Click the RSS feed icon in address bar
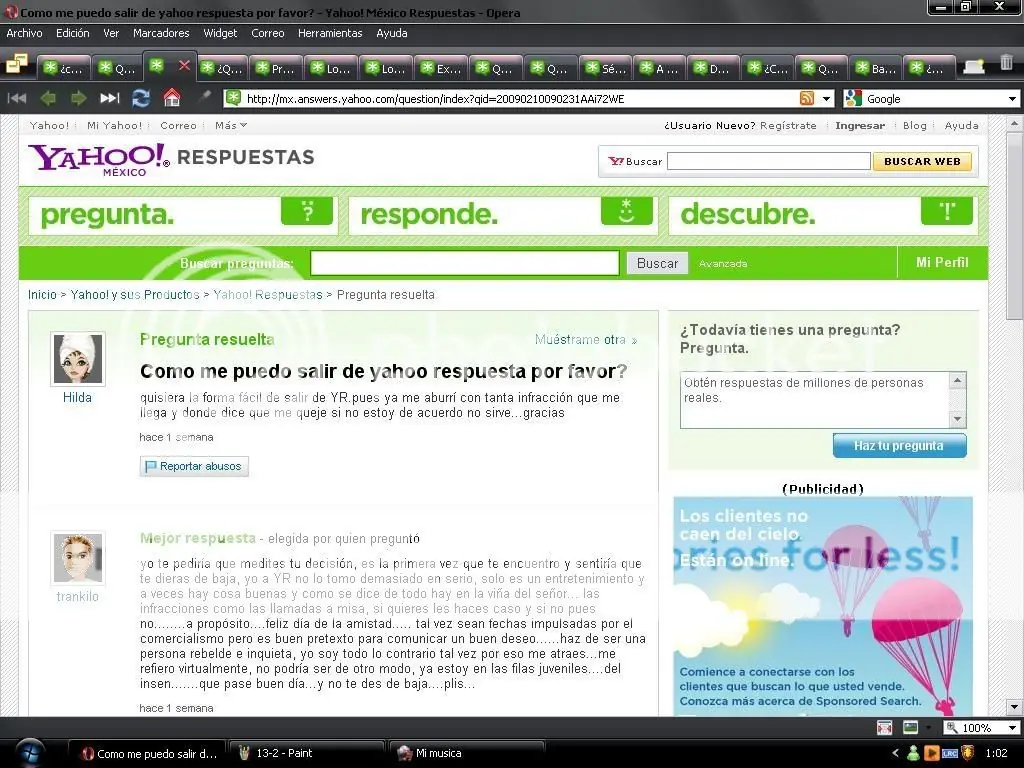 [x=807, y=99]
